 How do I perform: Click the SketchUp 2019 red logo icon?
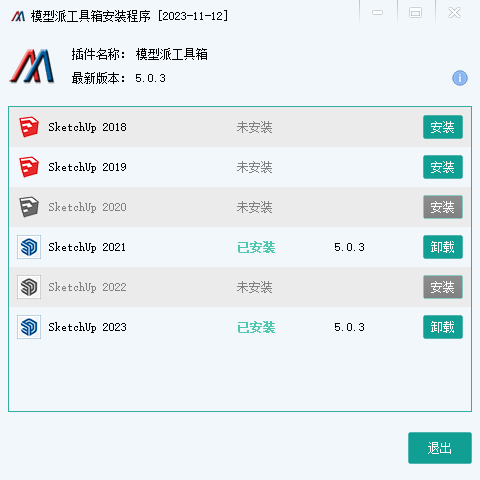[x=29, y=167]
